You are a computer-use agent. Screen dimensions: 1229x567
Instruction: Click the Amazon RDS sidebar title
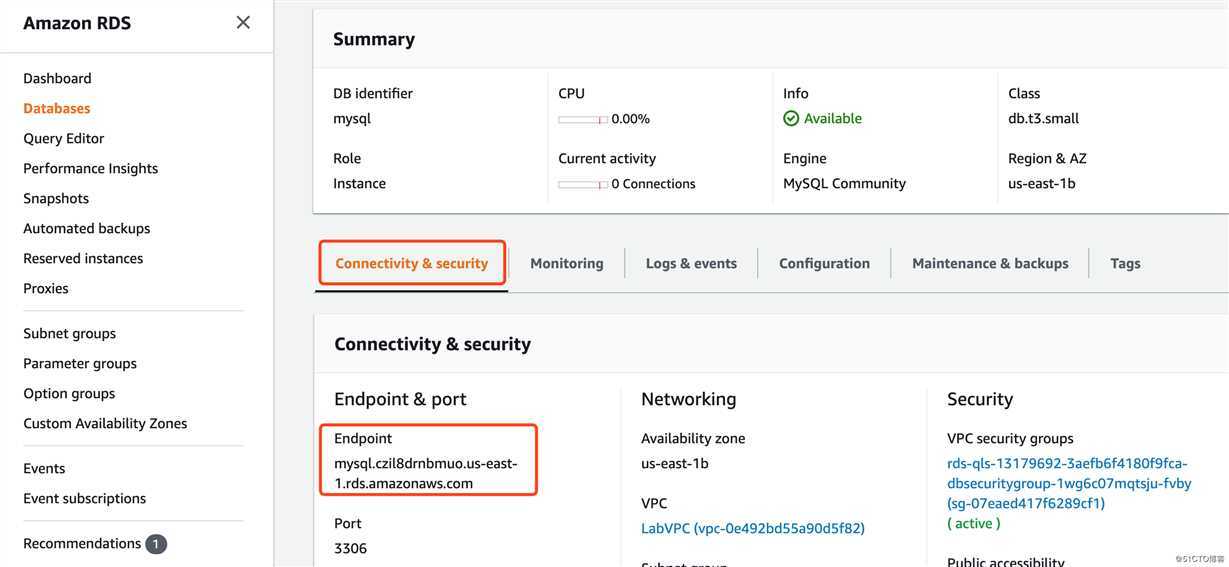coord(77,23)
